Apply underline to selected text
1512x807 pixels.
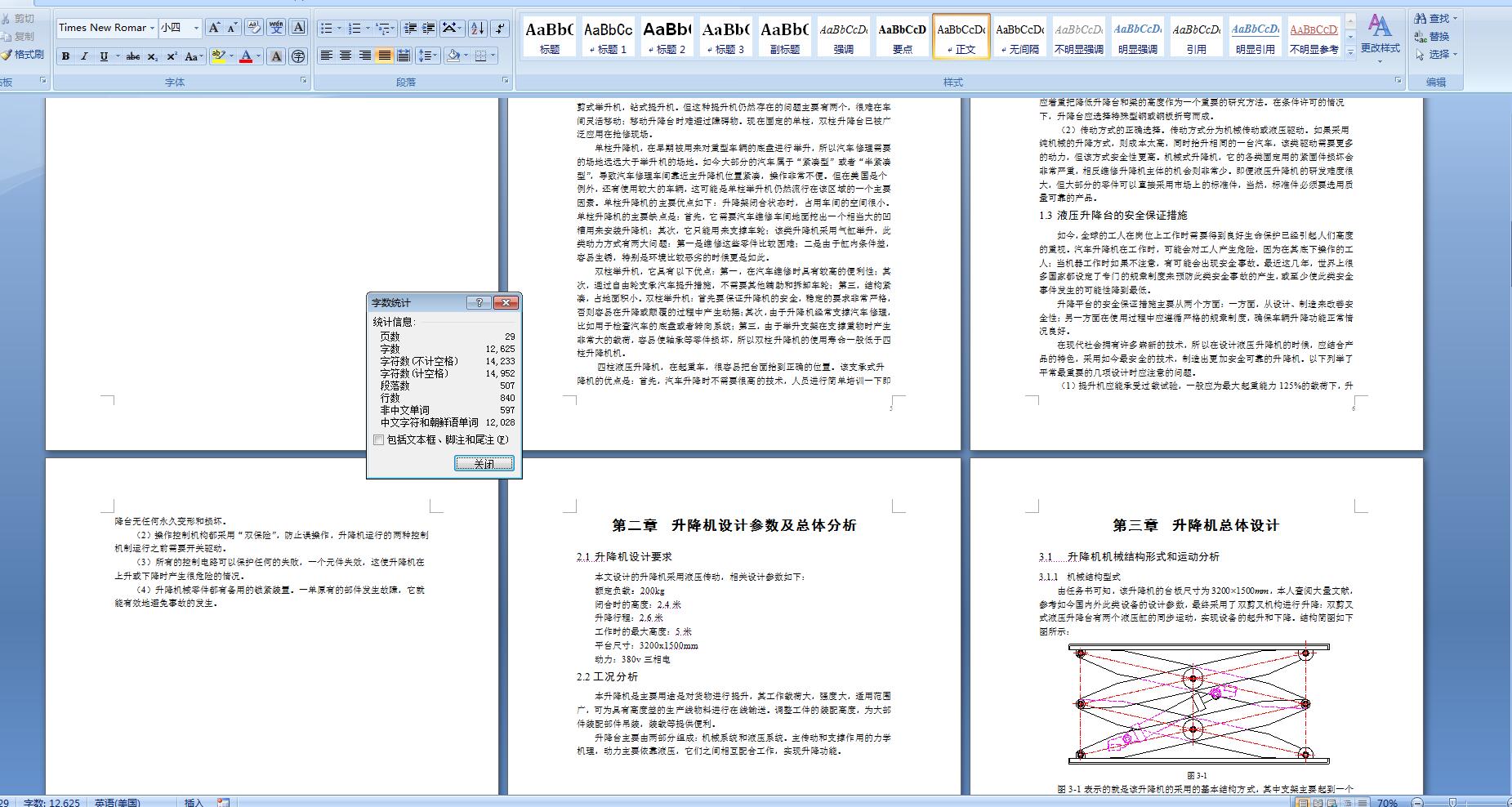coord(104,56)
